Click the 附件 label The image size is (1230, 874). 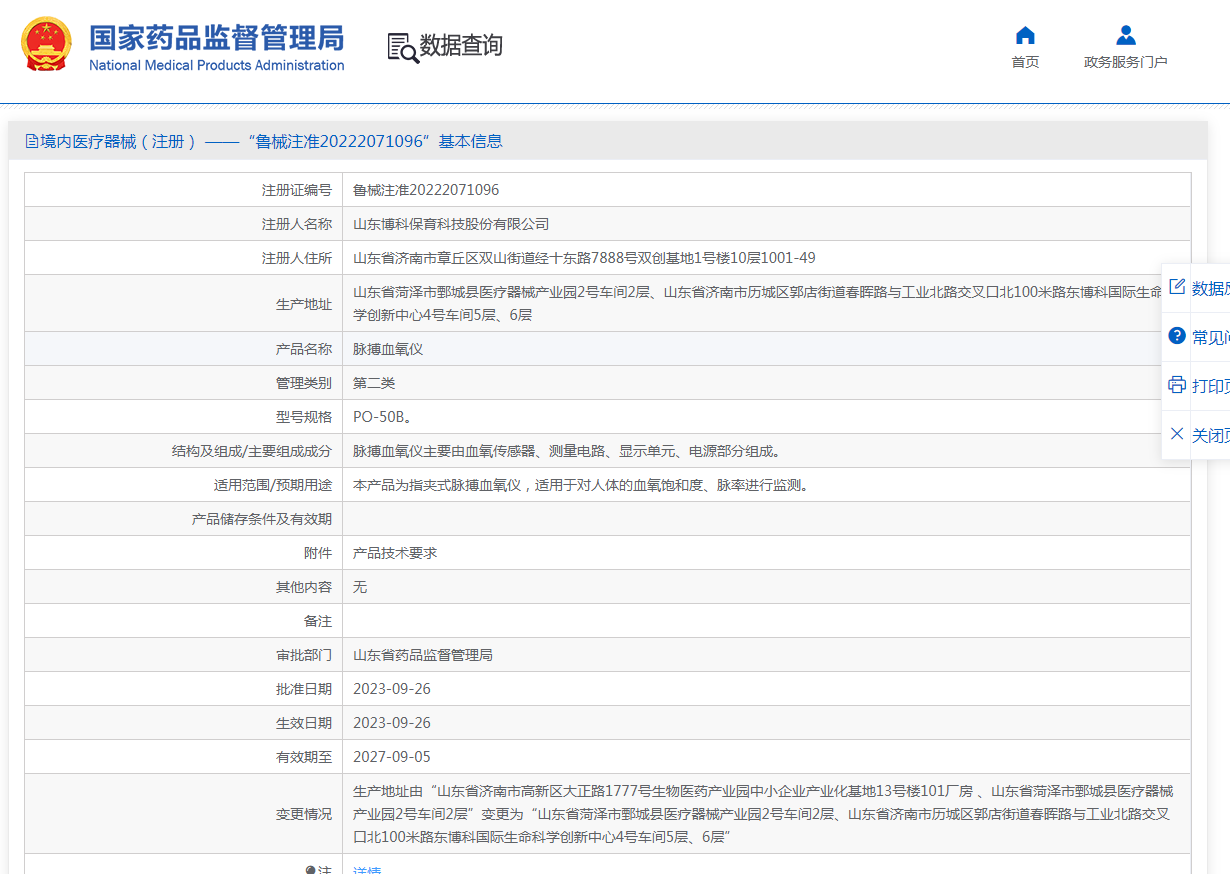318,553
